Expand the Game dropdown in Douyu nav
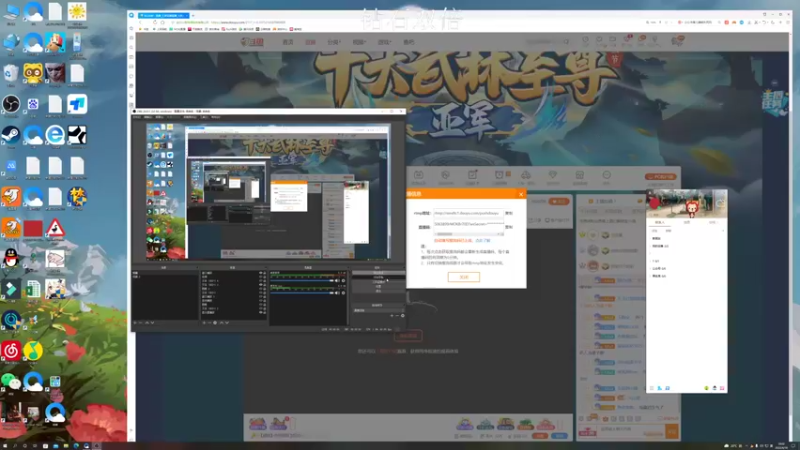This screenshot has height=450, width=800. click(384, 42)
